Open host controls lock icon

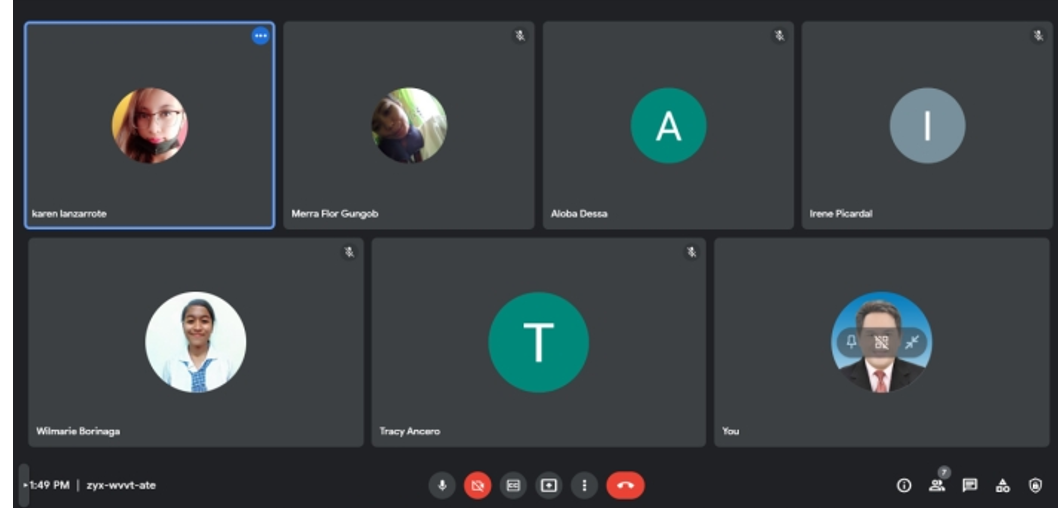(x=1035, y=485)
